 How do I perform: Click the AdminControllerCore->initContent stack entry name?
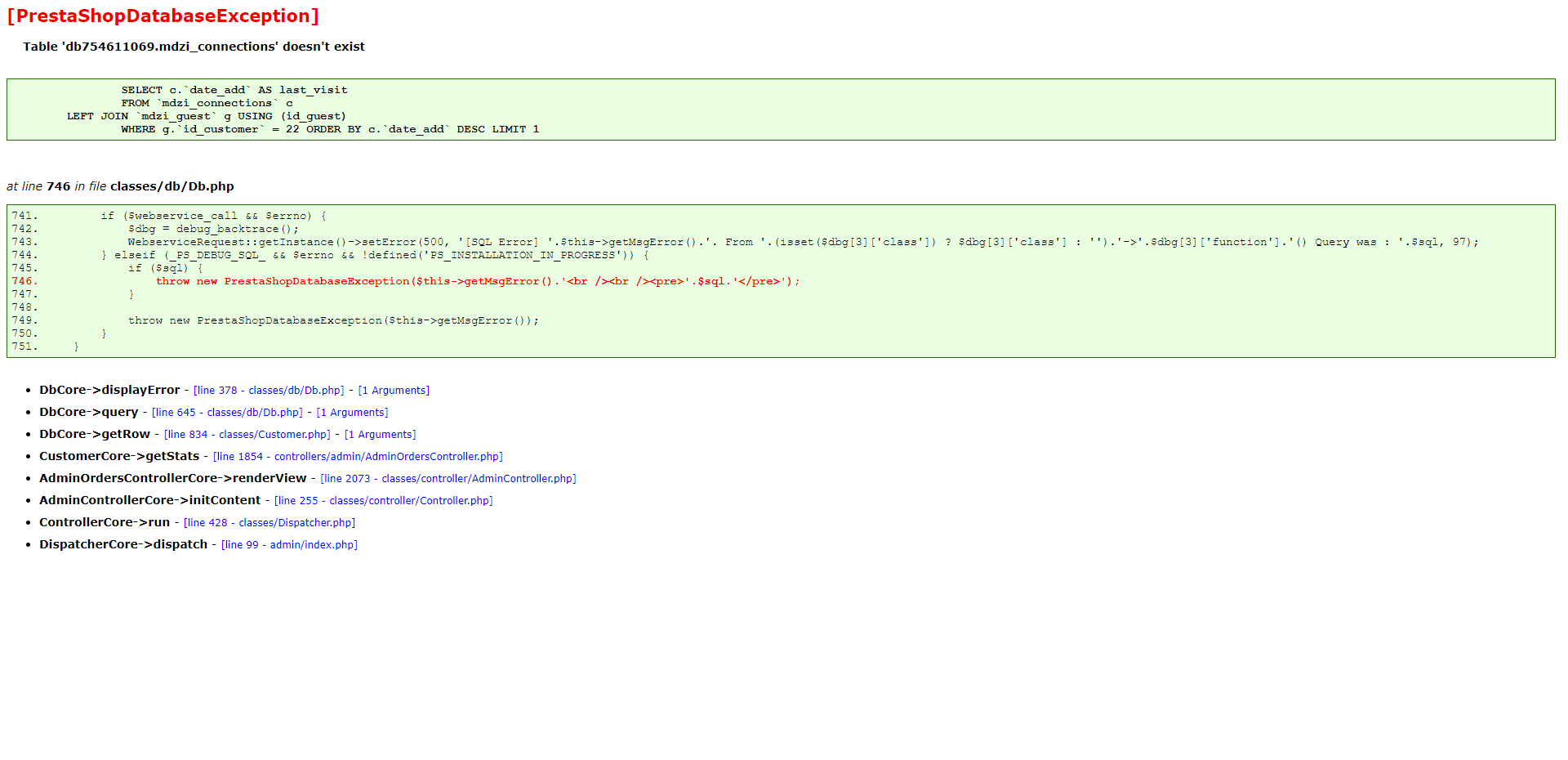pos(150,501)
